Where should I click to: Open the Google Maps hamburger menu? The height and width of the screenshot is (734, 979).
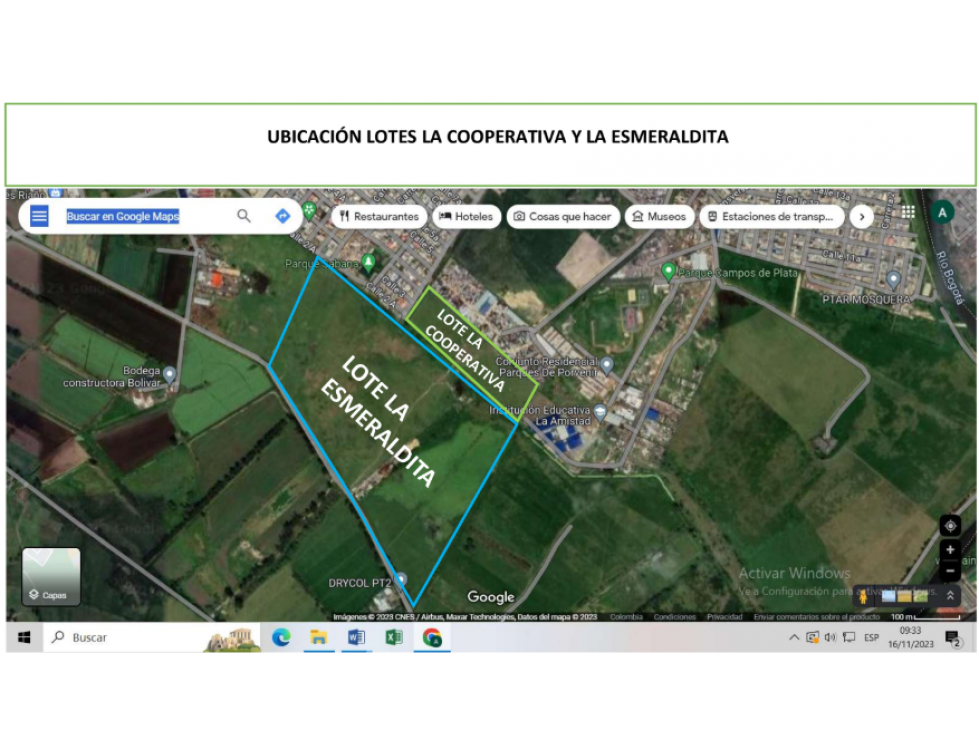(x=39, y=217)
